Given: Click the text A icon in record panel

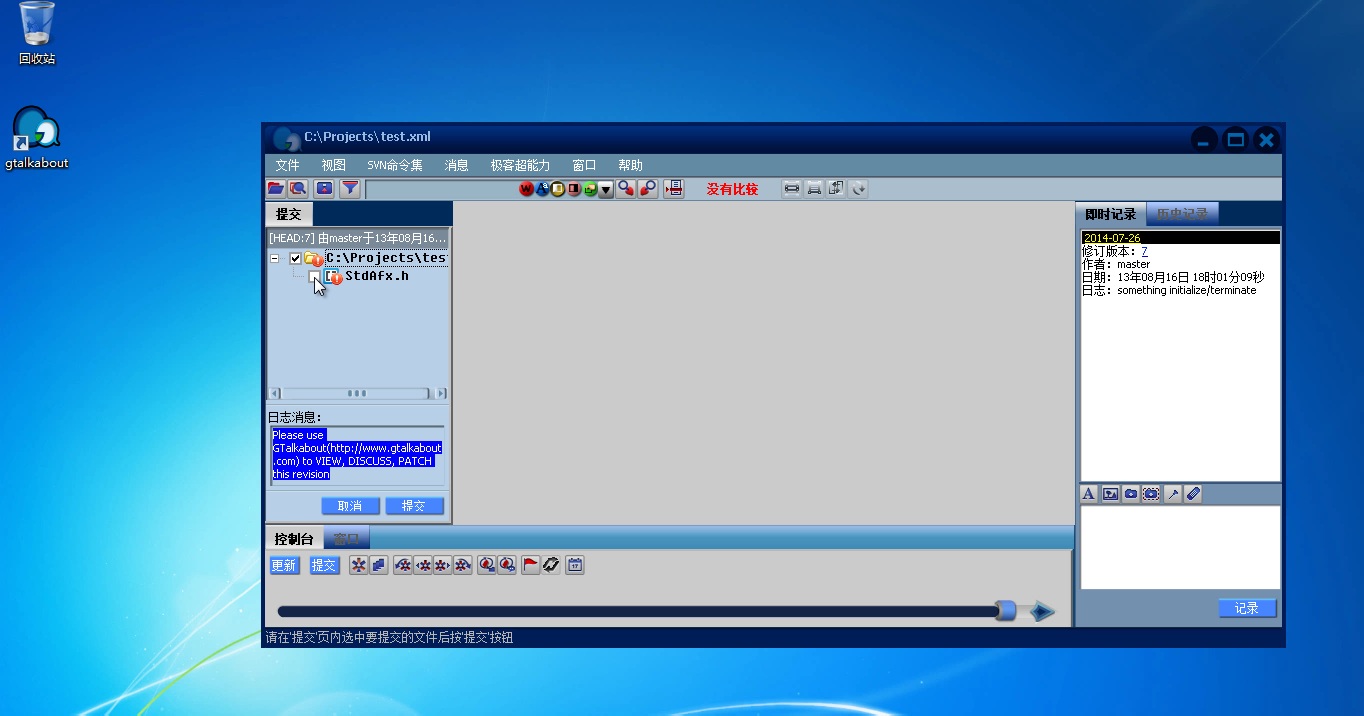Looking at the screenshot, I should (1089, 494).
